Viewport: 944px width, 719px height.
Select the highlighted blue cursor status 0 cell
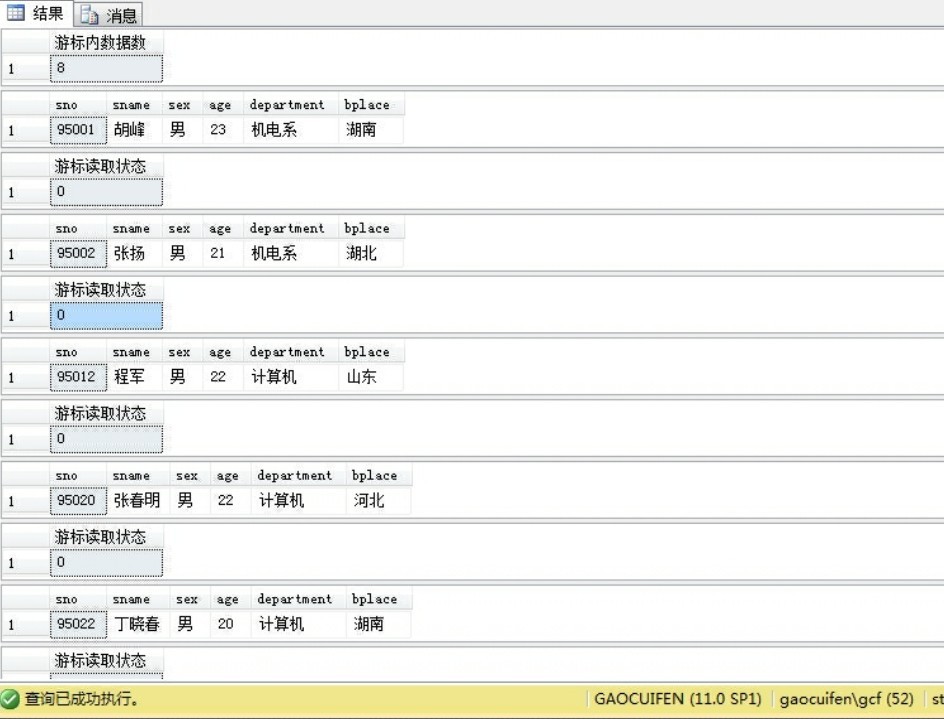pyautogui.click(x=107, y=316)
